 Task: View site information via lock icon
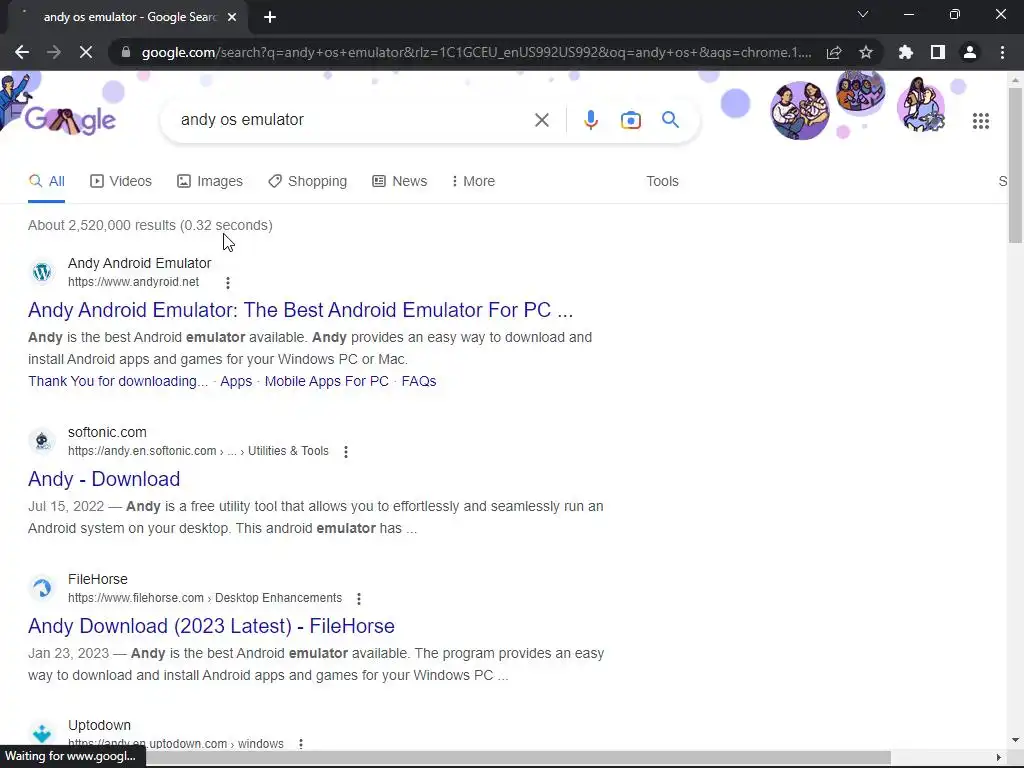point(126,52)
